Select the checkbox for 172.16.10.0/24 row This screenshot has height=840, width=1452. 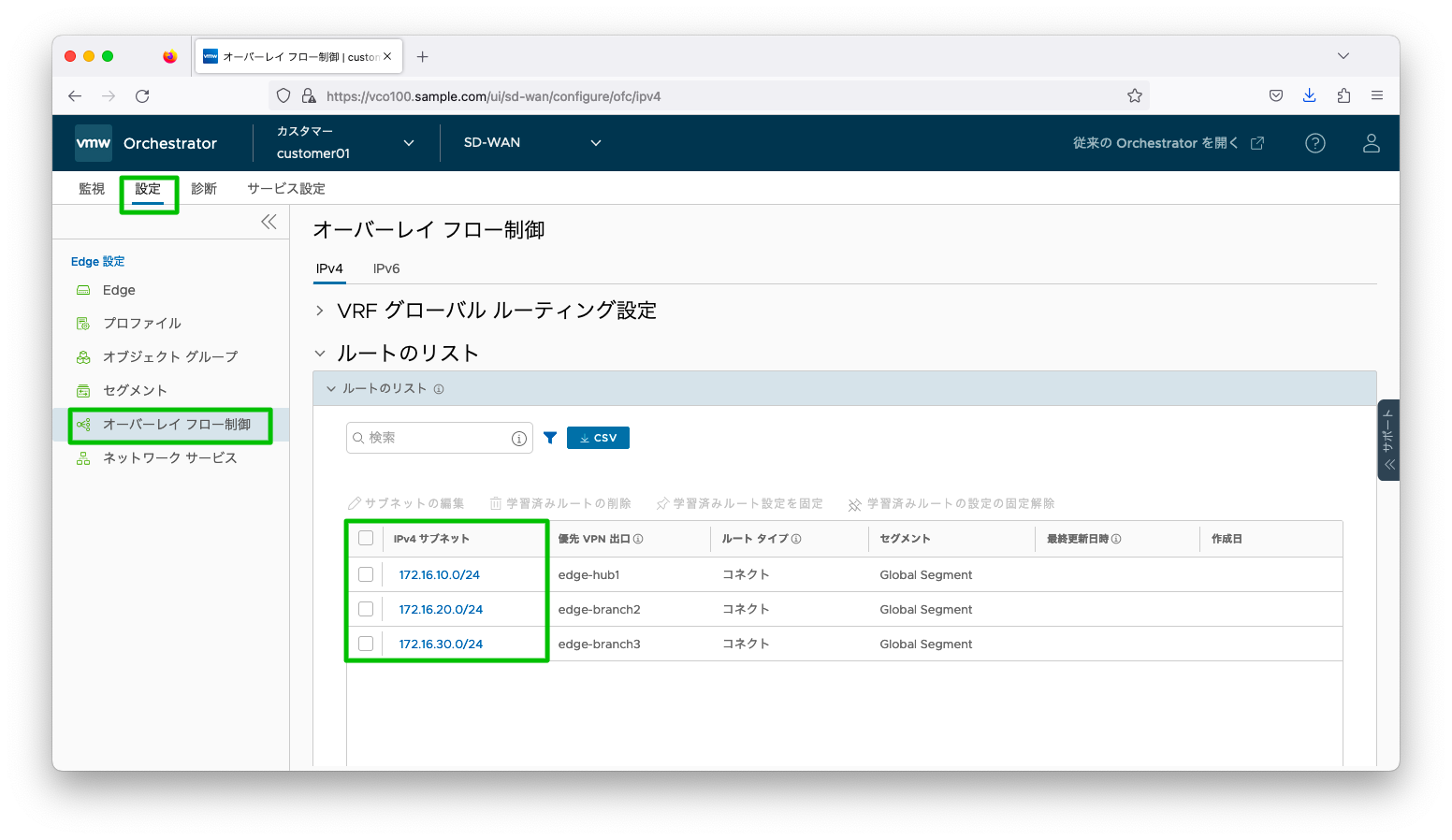(366, 574)
